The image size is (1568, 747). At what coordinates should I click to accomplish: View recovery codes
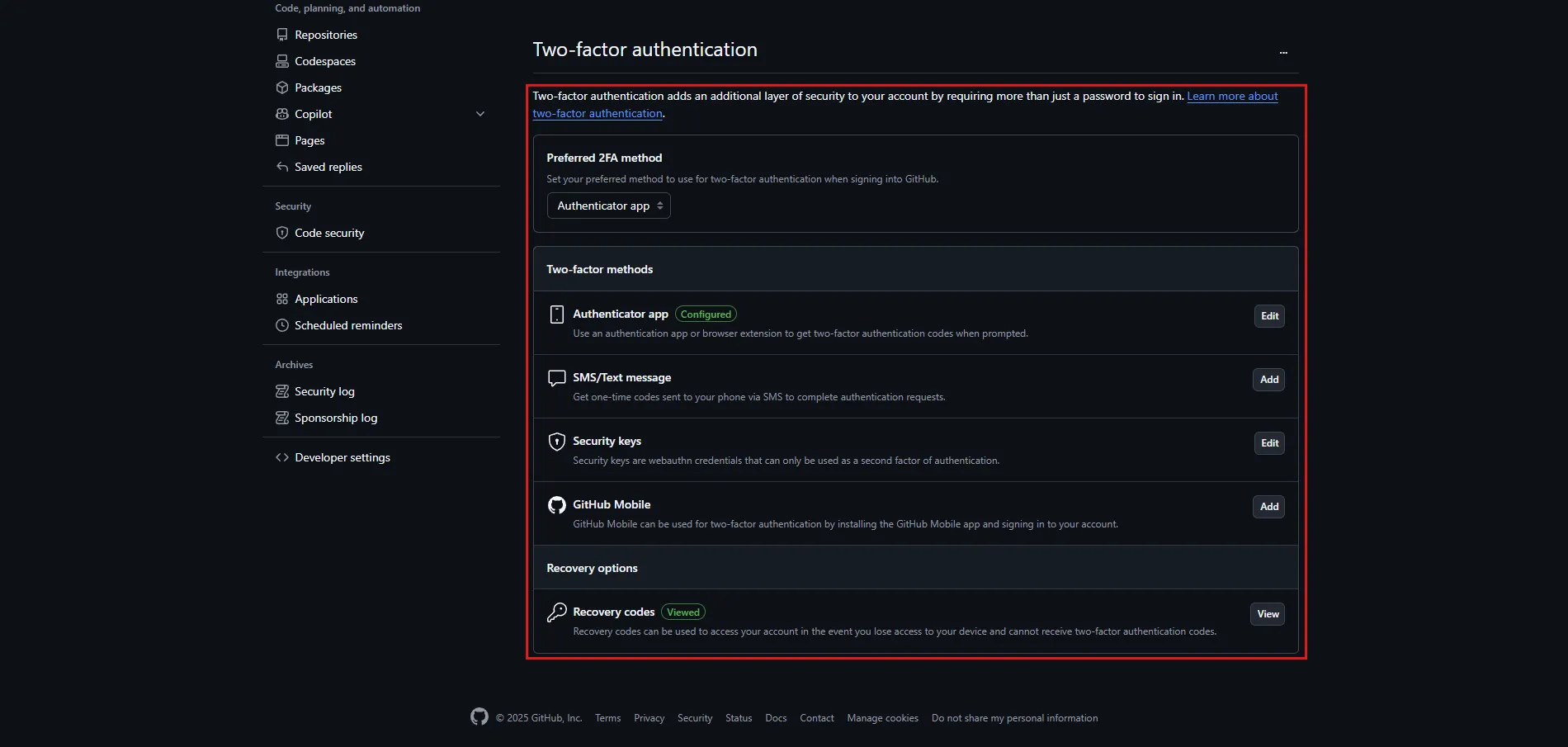point(1268,614)
